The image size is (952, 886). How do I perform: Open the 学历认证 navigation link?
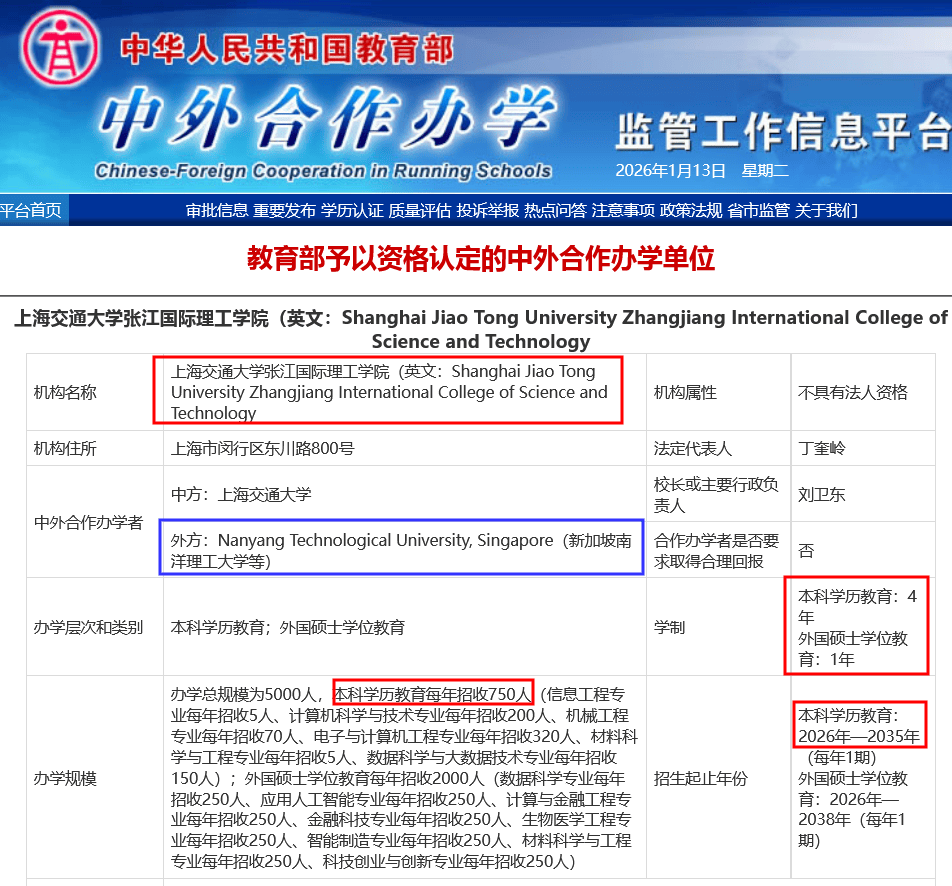tap(352, 210)
